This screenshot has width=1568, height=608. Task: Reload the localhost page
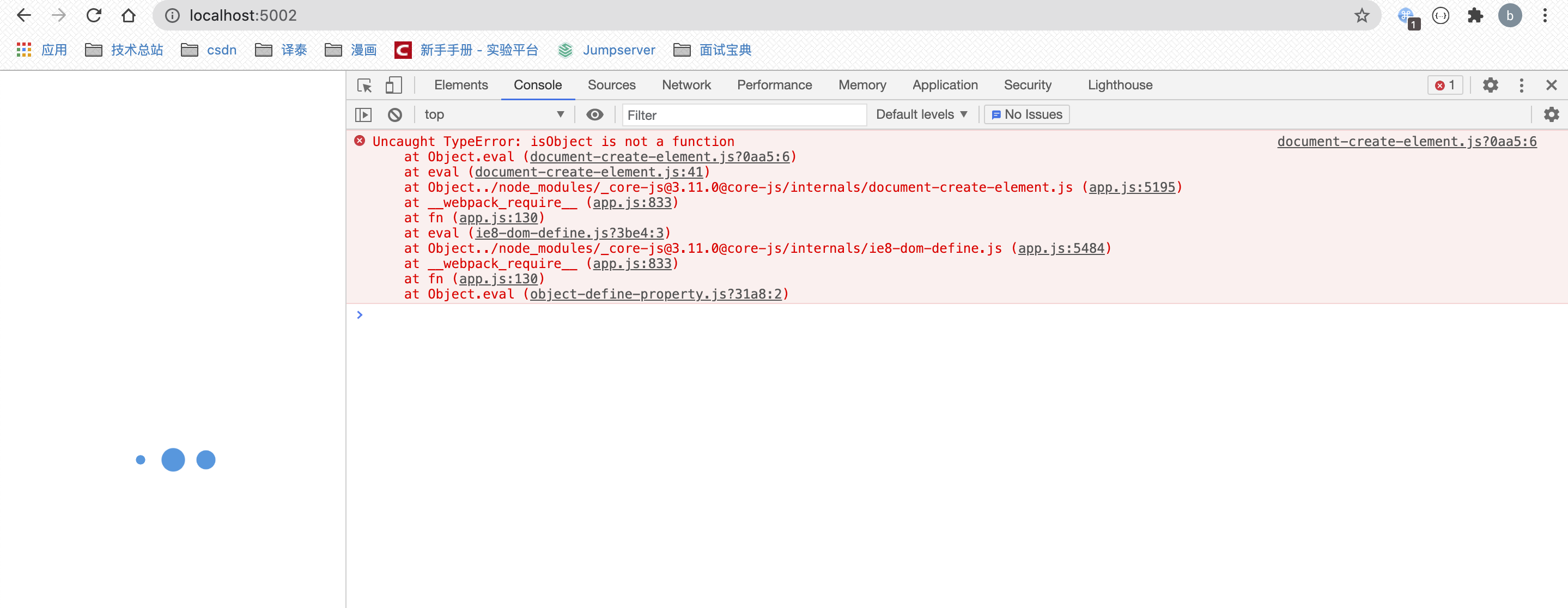[x=94, y=16]
